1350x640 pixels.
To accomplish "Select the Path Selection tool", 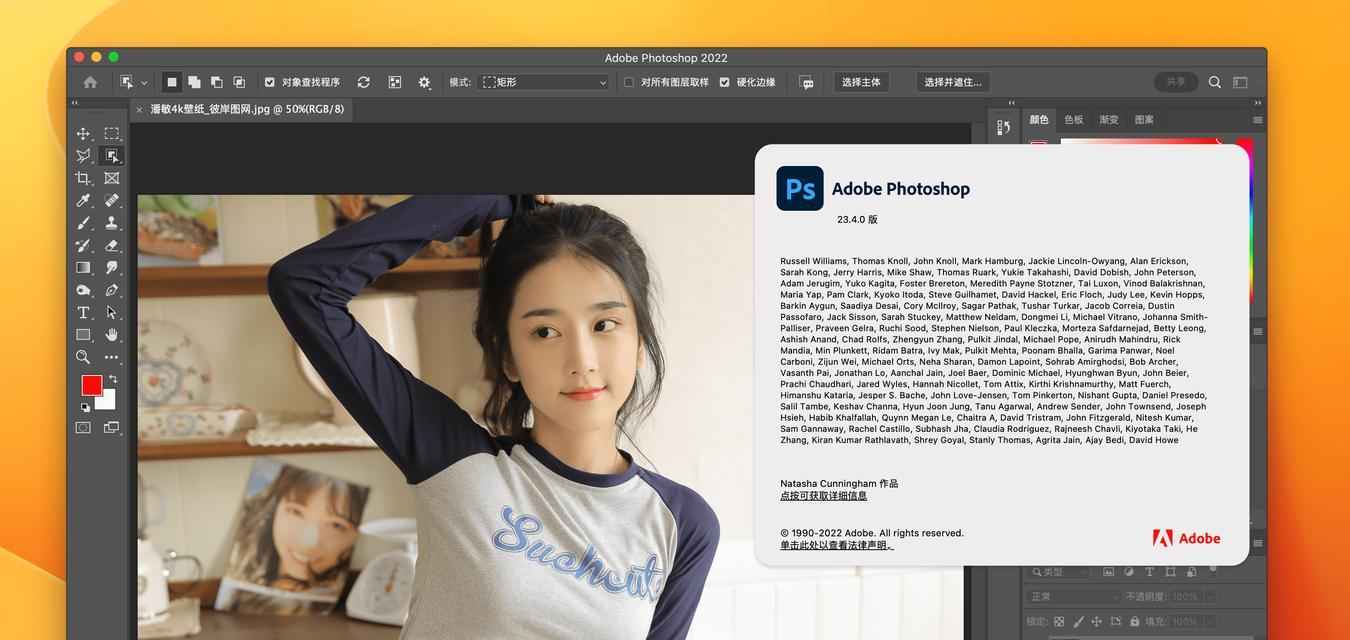I will (x=112, y=312).
